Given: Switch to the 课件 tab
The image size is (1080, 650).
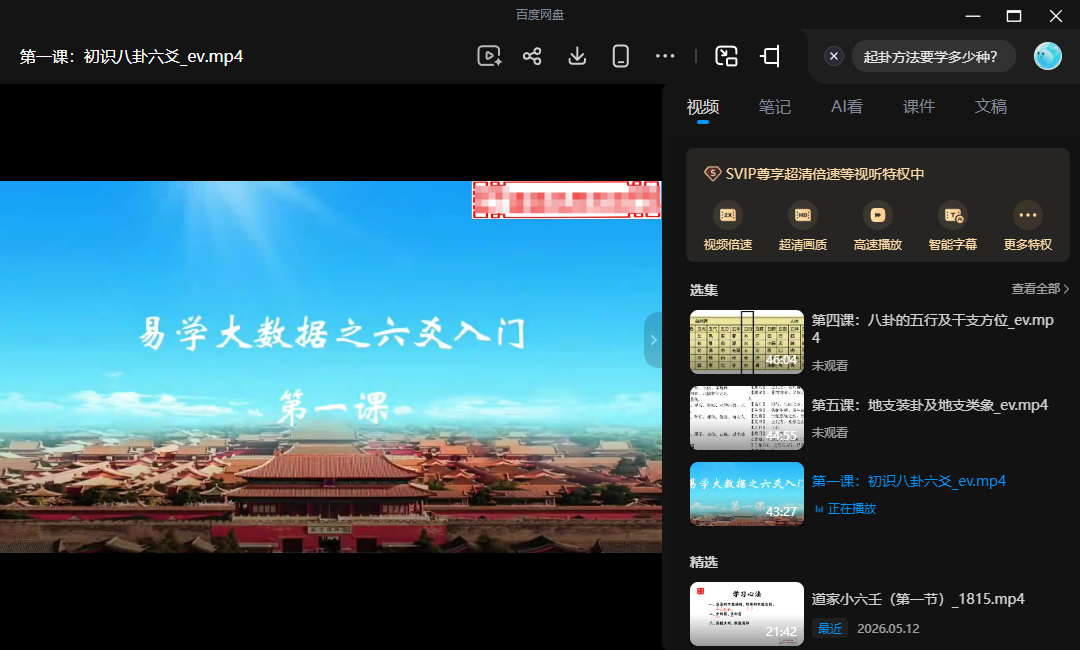Looking at the screenshot, I should click(x=919, y=107).
